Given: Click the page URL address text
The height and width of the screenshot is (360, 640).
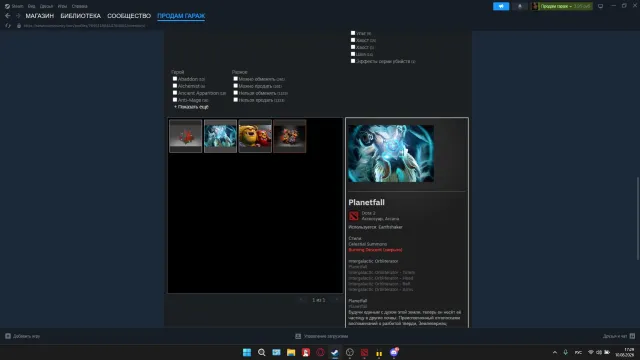Looking at the screenshot, I should (x=84, y=25).
